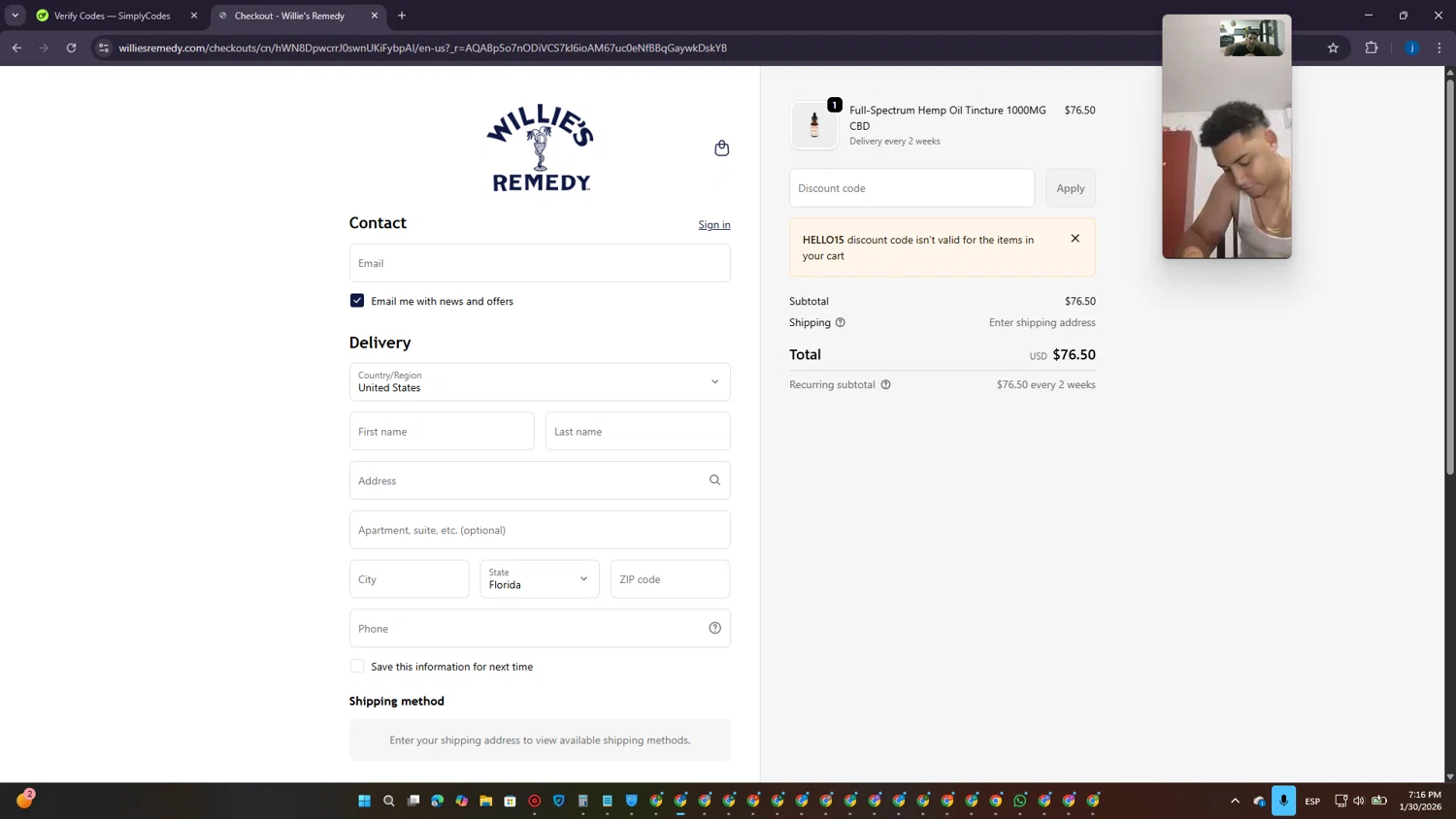
Task: Open the OneDrive cloud tray icon
Action: point(1259,801)
